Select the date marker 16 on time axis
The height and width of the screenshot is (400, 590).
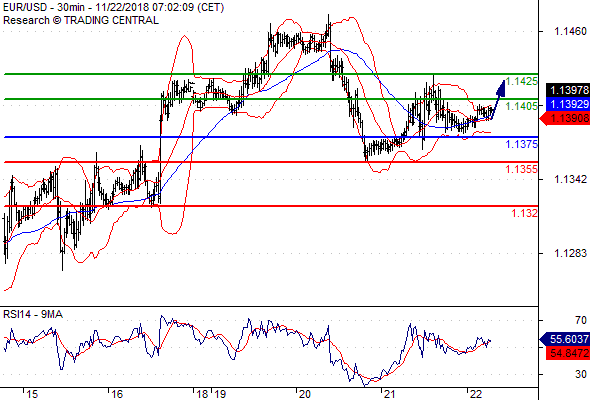pyautogui.click(x=117, y=394)
